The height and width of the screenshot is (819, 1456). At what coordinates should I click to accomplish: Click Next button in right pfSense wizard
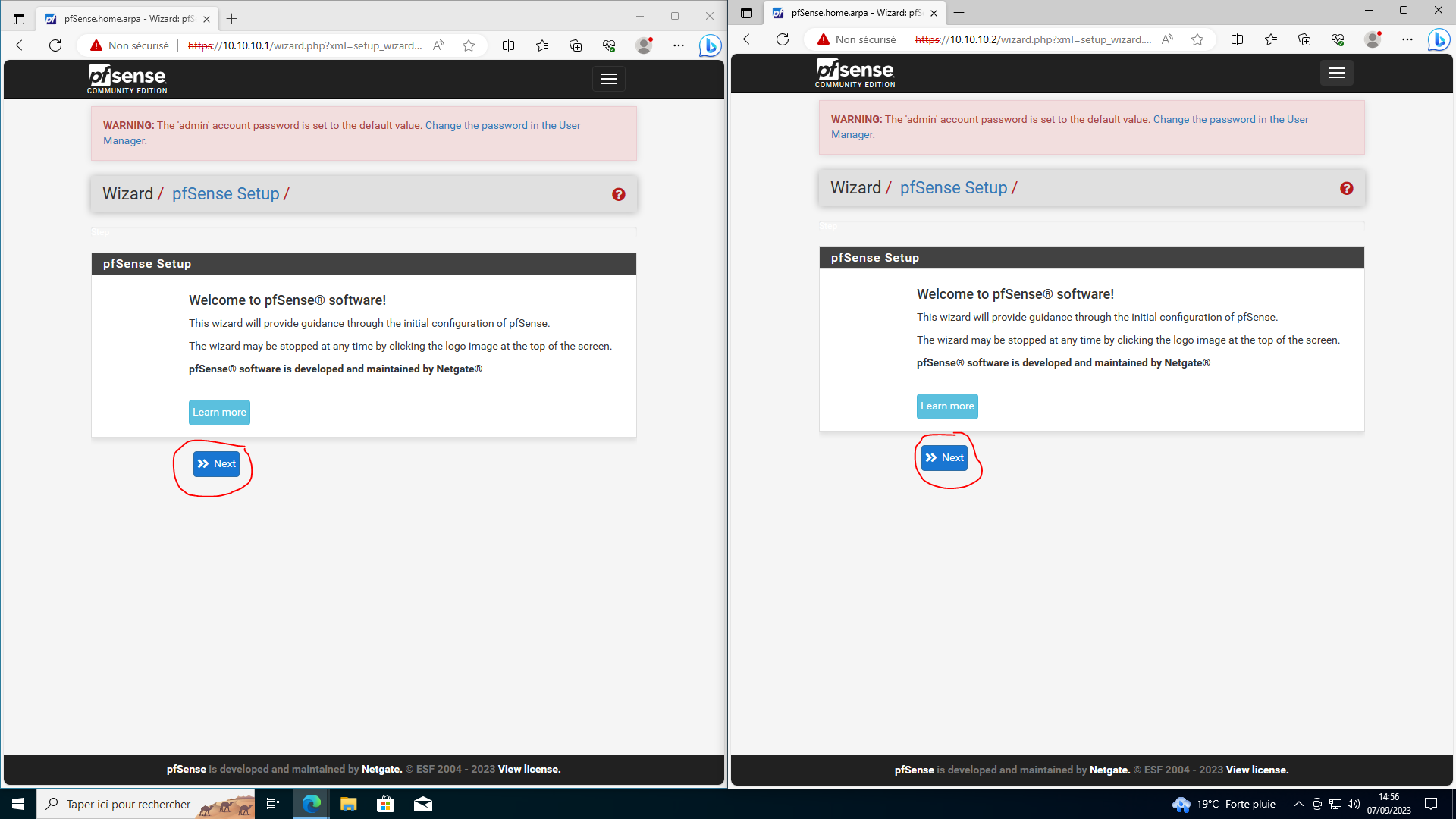point(944,457)
